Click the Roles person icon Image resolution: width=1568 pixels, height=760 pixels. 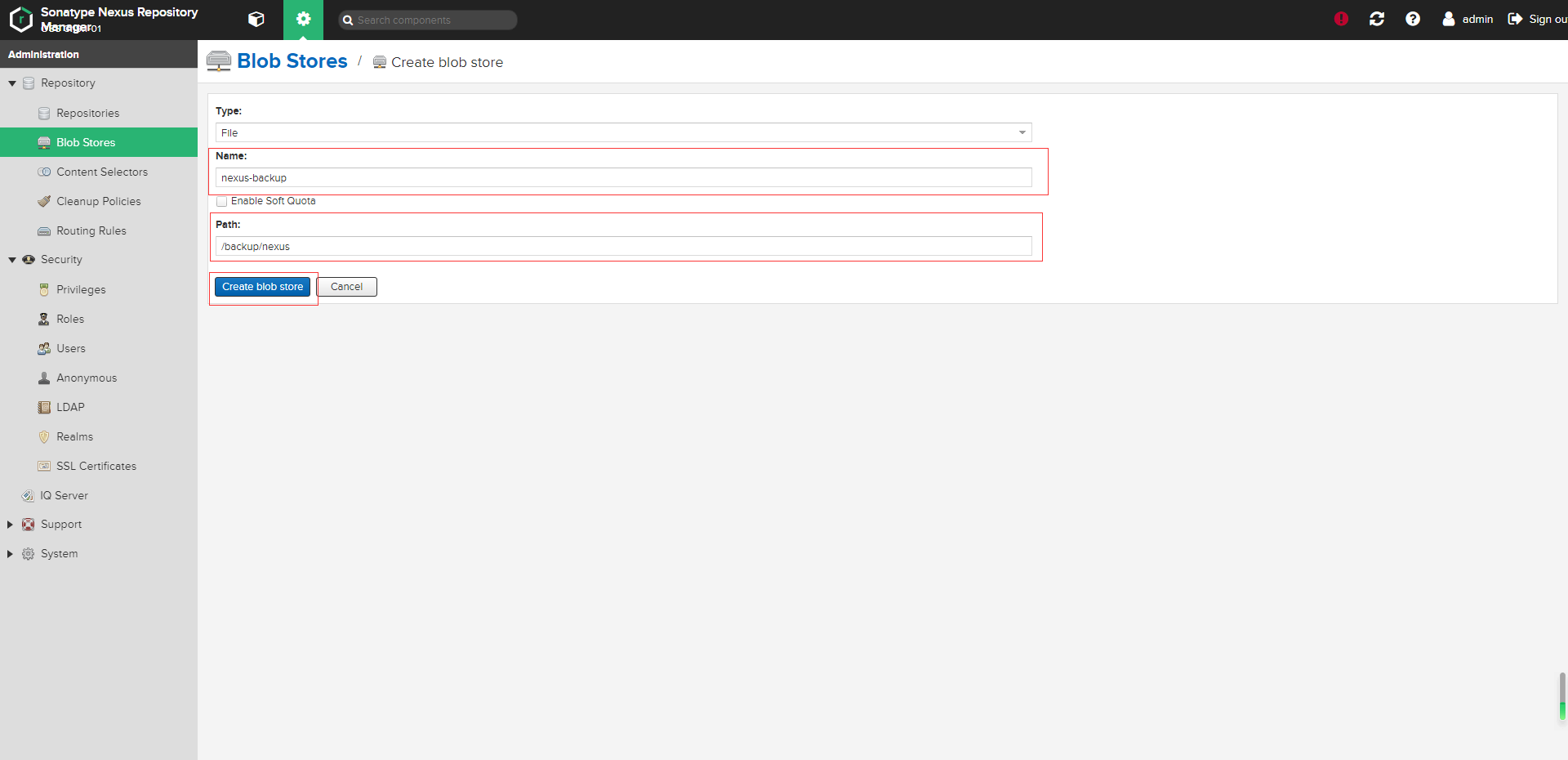[44, 319]
